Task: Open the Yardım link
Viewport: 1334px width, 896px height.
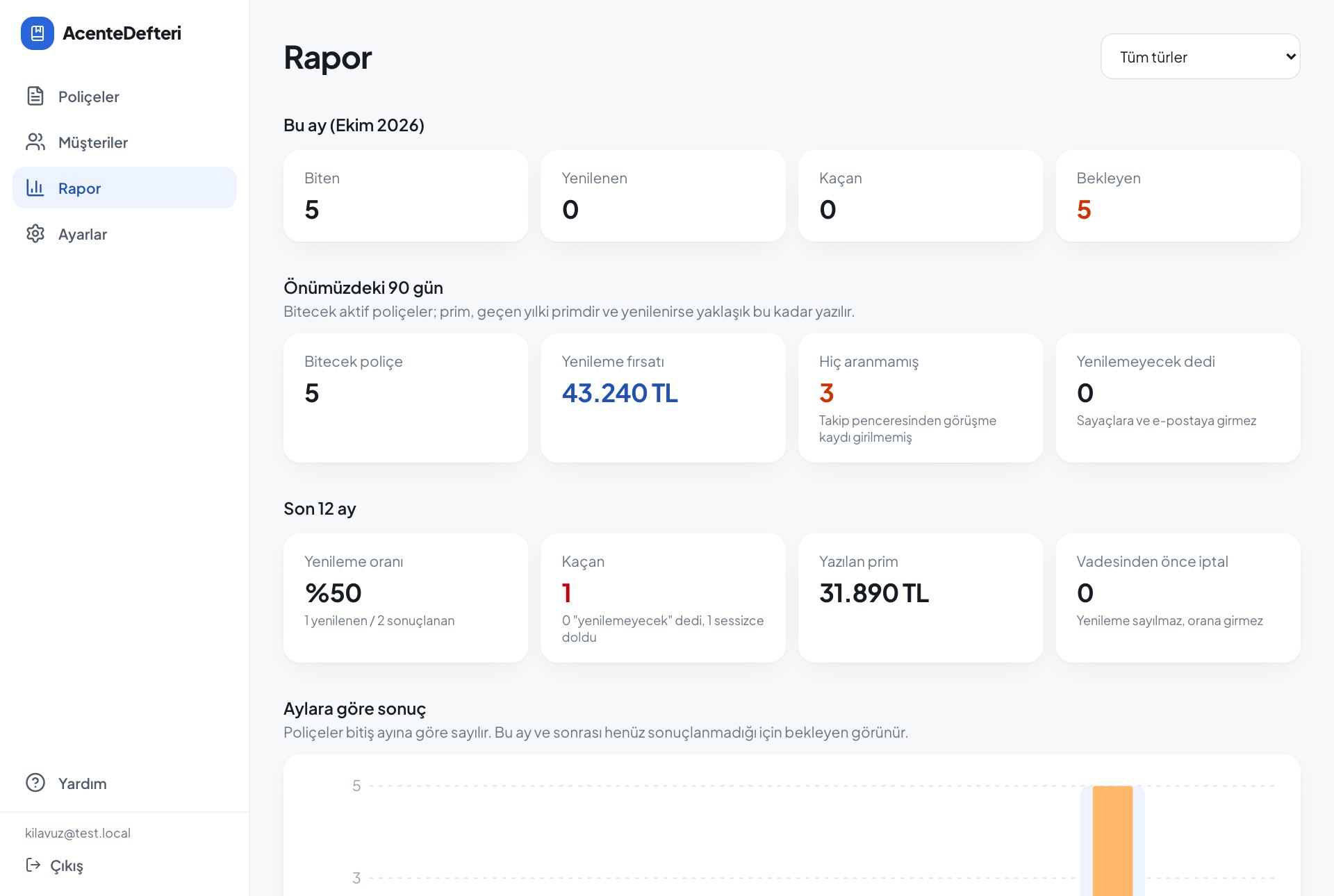Action: tap(124, 783)
